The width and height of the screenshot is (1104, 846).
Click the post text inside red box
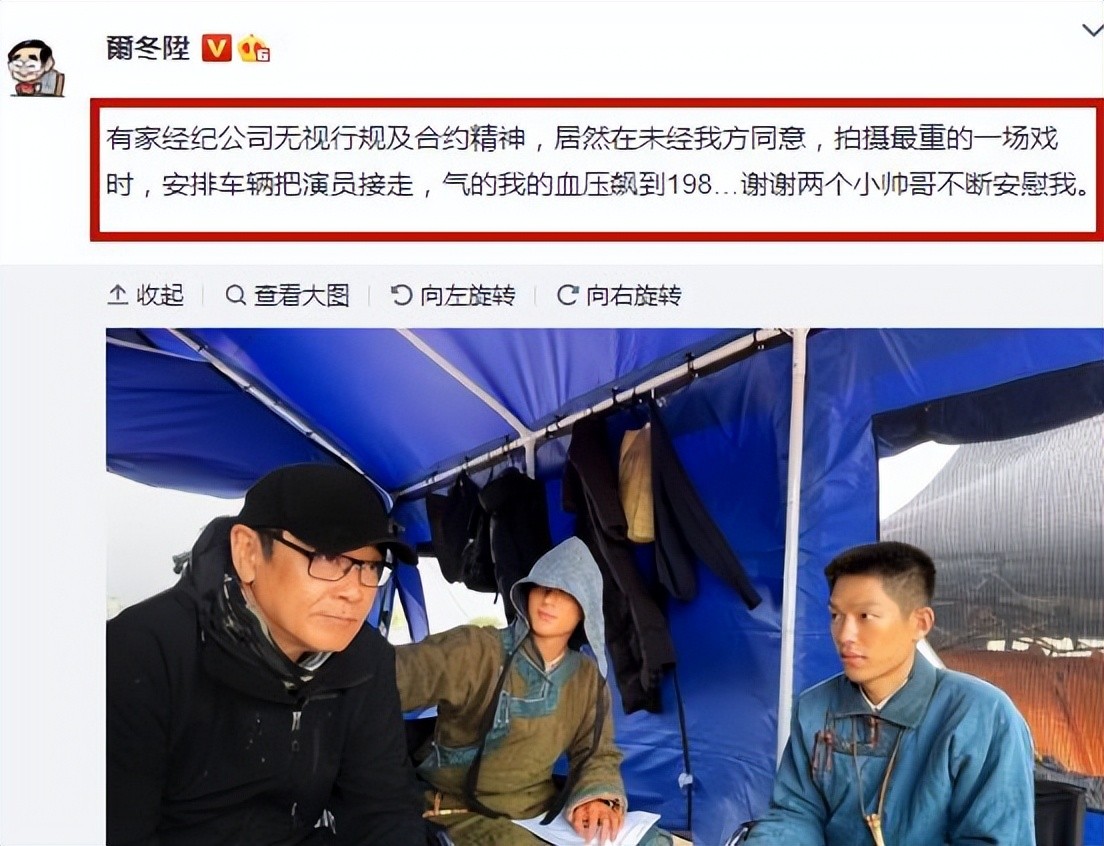pos(598,162)
